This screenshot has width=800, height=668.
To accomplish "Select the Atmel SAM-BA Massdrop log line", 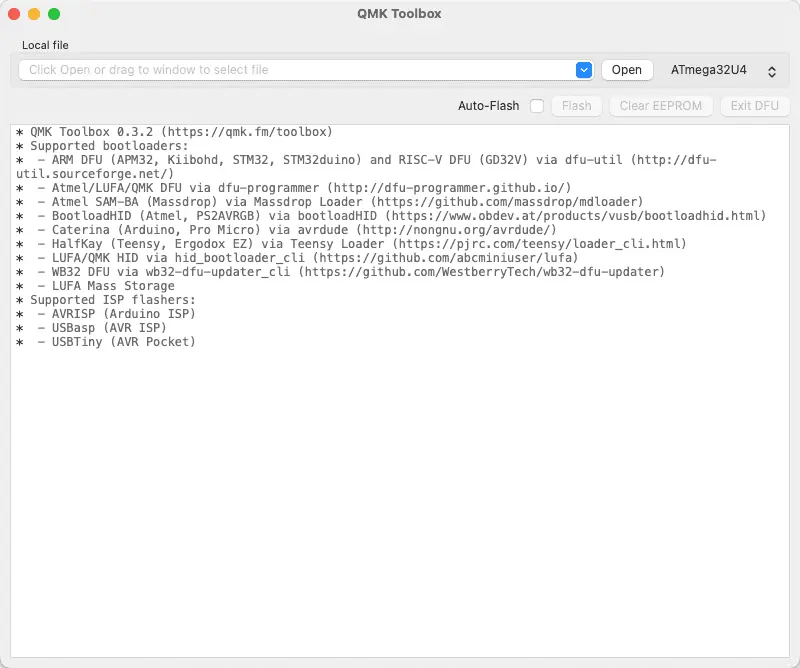I will tap(330, 202).
